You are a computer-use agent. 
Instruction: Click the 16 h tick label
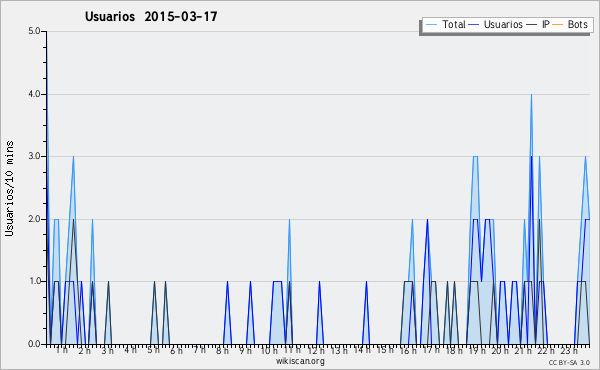409,350
